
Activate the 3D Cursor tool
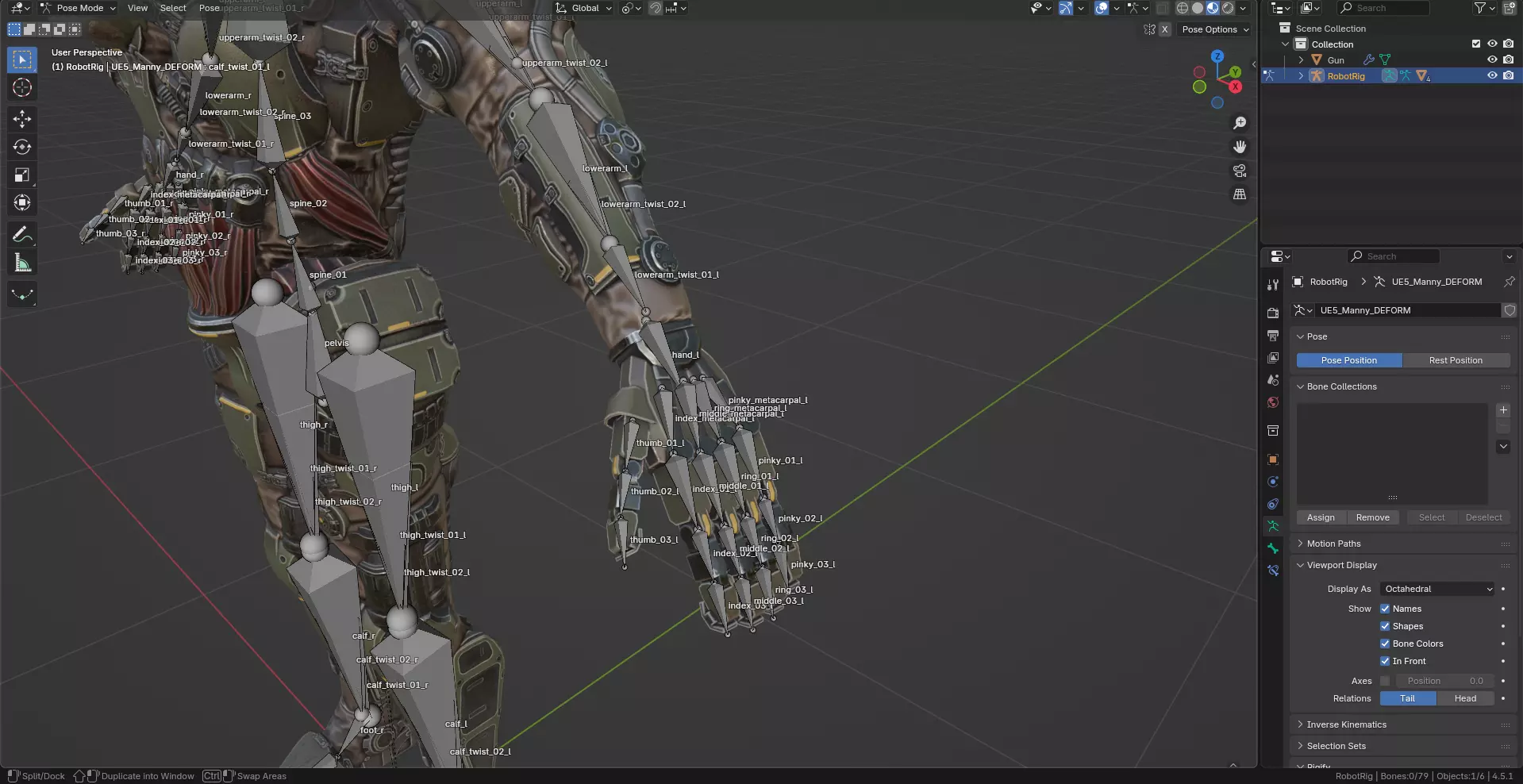[x=22, y=87]
